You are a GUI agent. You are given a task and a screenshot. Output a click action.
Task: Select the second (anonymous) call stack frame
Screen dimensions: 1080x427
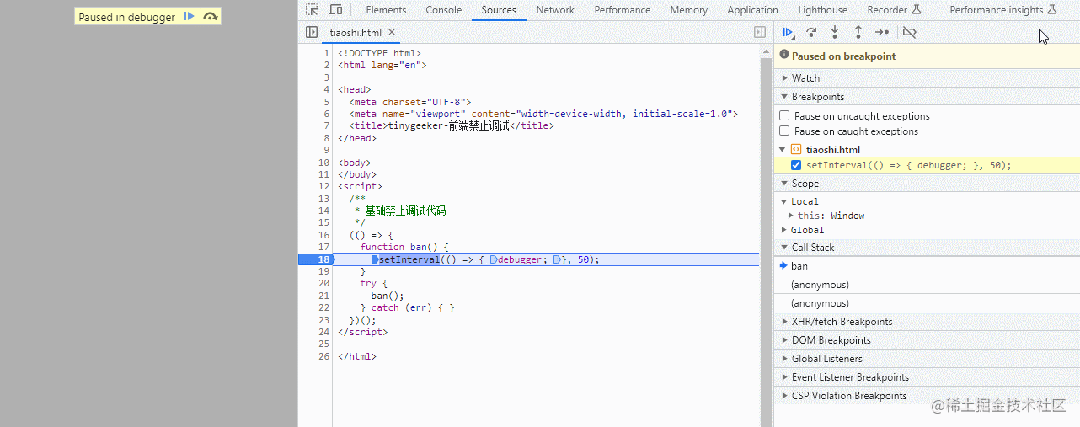click(x=926, y=303)
